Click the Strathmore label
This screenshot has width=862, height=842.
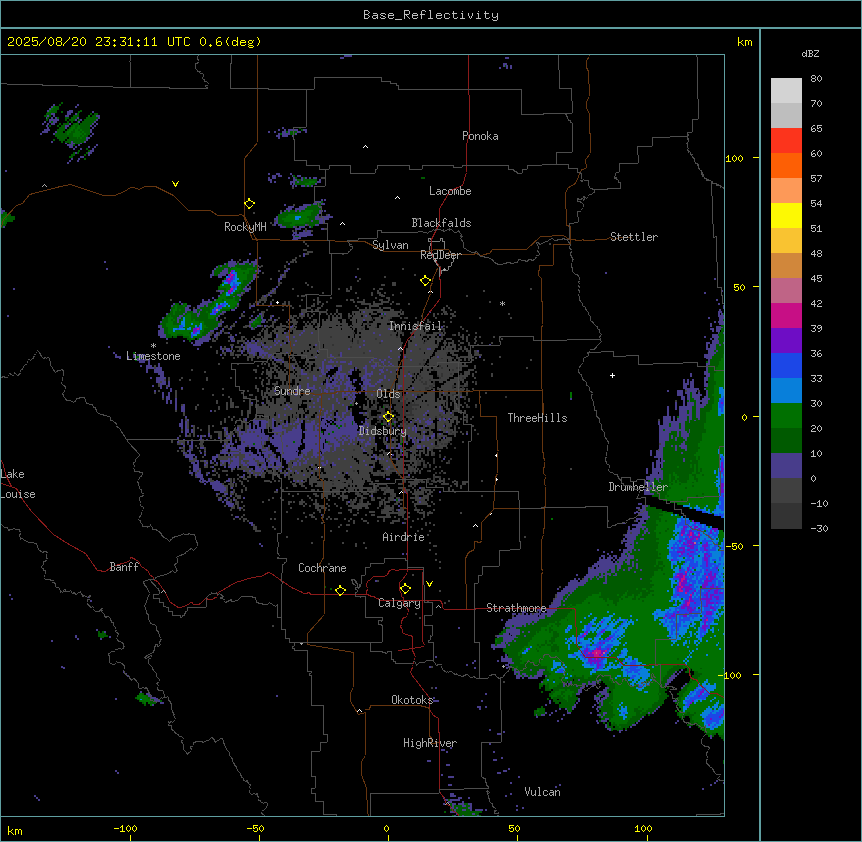[x=516, y=608]
